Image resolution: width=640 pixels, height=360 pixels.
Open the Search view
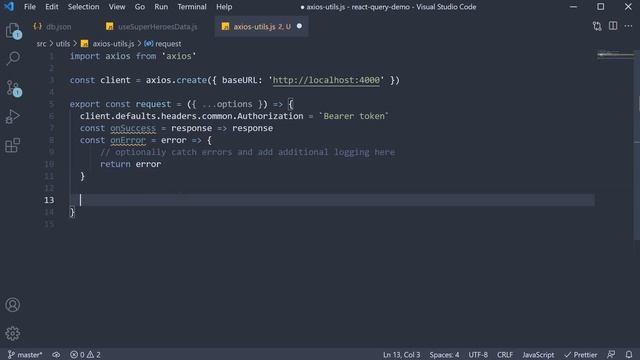pyautogui.click(x=13, y=58)
